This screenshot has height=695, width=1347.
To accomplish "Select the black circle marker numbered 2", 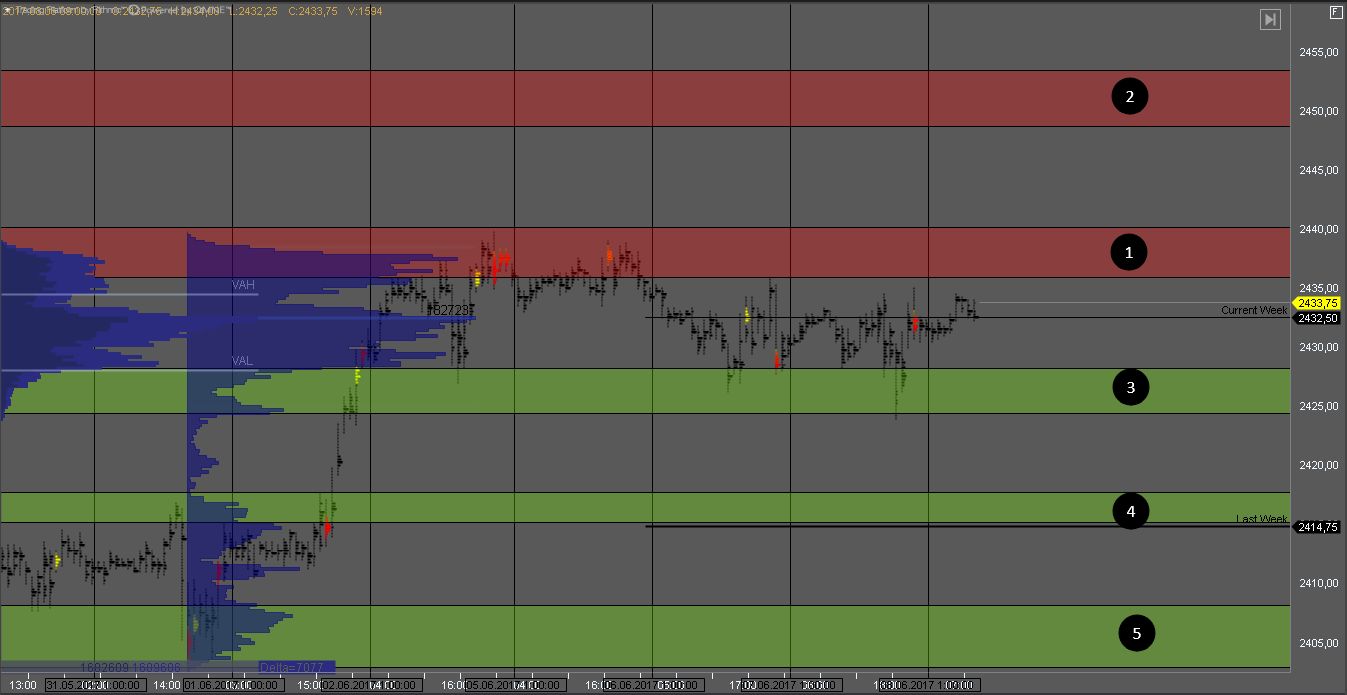I will [1130, 97].
